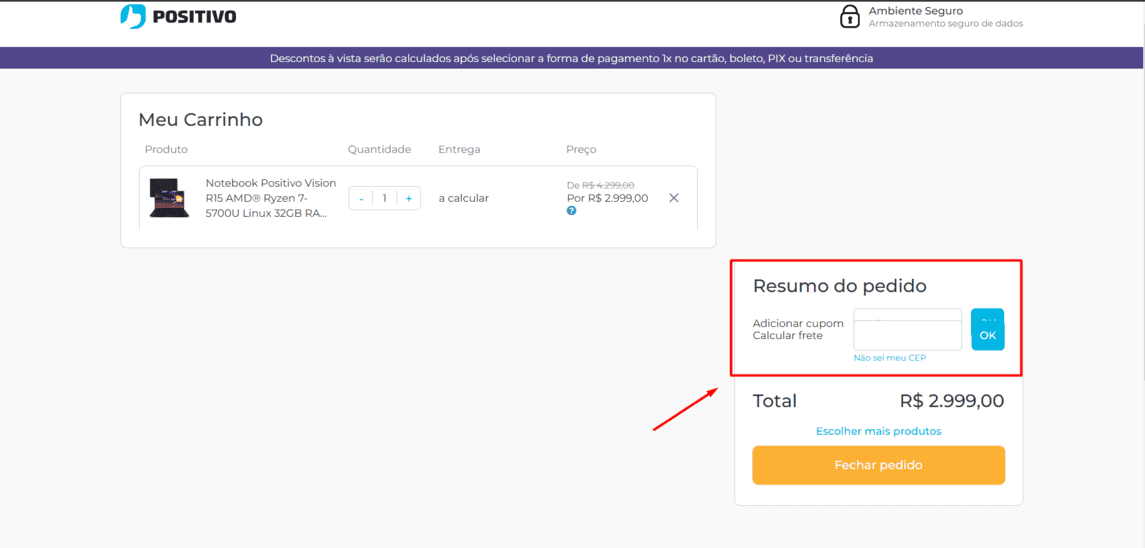Click the OK button for shipping
This screenshot has width=1145, height=548.
pos(988,335)
